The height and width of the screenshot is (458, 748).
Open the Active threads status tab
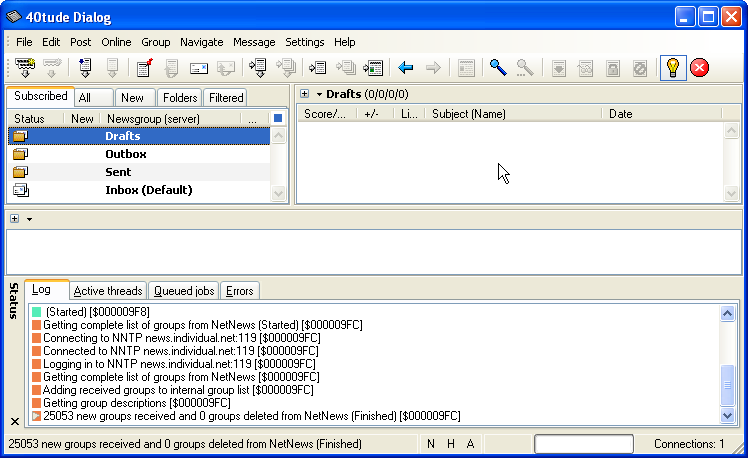coord(108,291)
